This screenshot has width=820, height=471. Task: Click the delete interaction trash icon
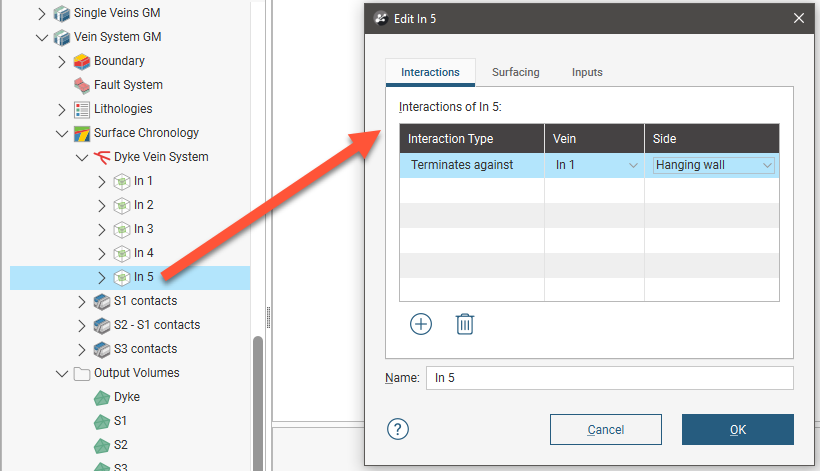(465, 324)
